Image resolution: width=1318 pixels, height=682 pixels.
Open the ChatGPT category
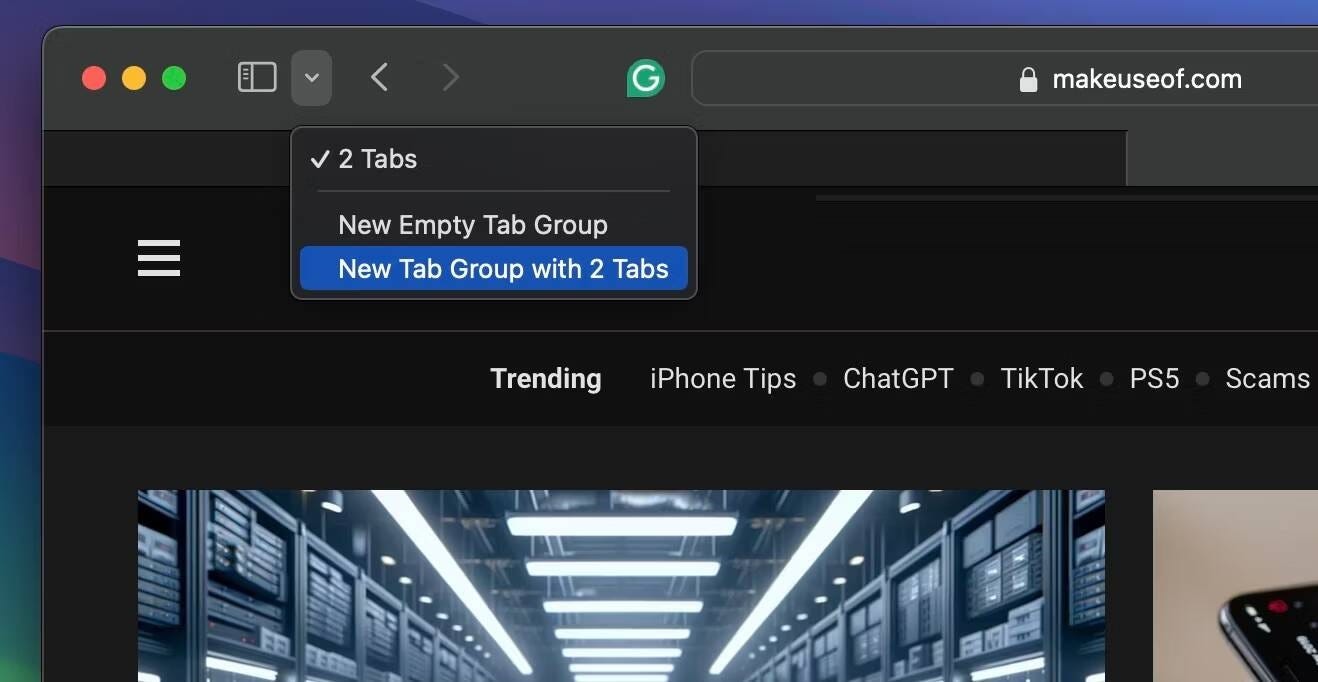pos(897,378)
